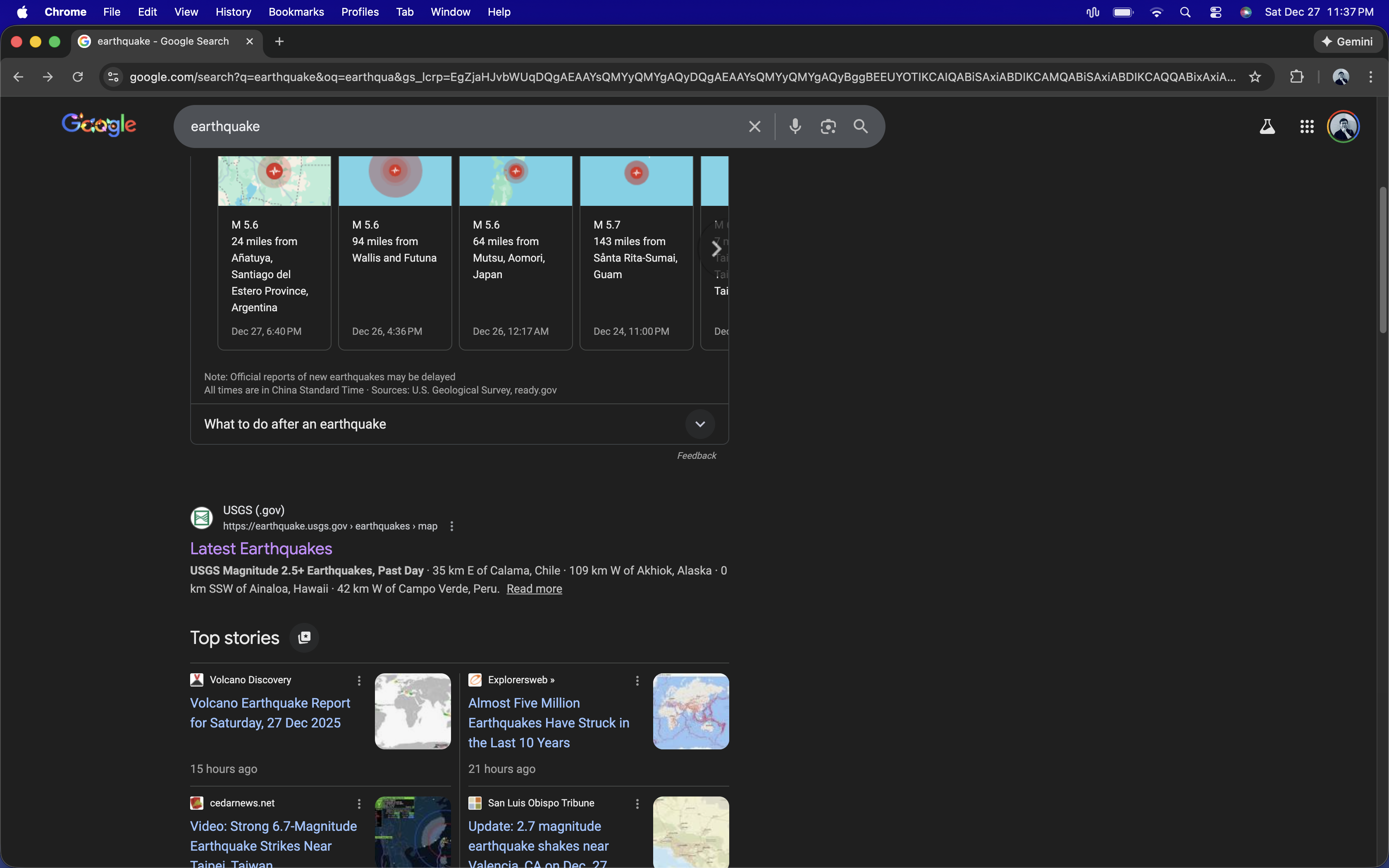Image resolution: width=1389 pixels, height=868 pixels.
Task: Show next earthquake cards
Action: 716,248
